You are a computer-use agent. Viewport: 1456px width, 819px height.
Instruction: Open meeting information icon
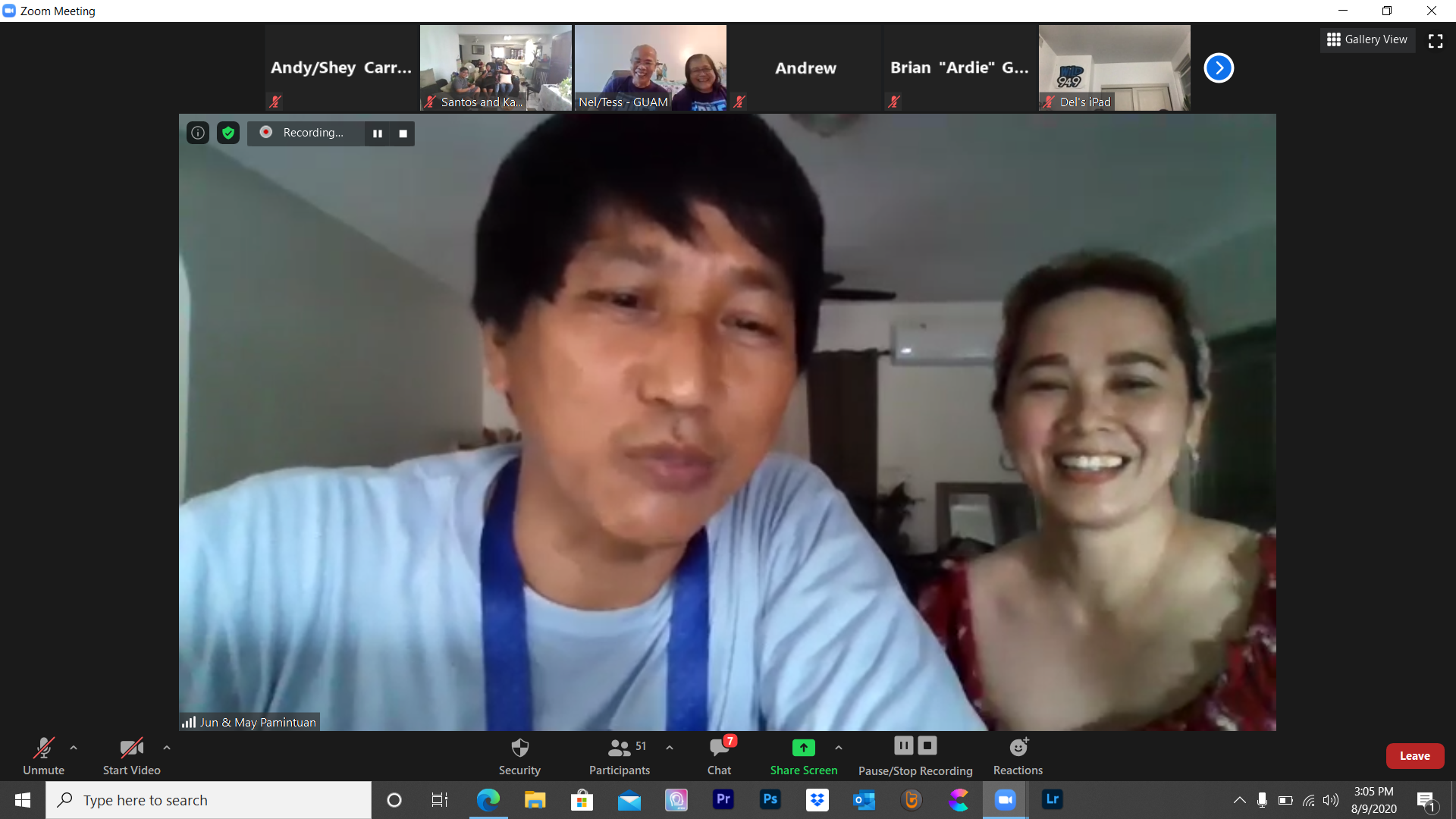[198, 133]
